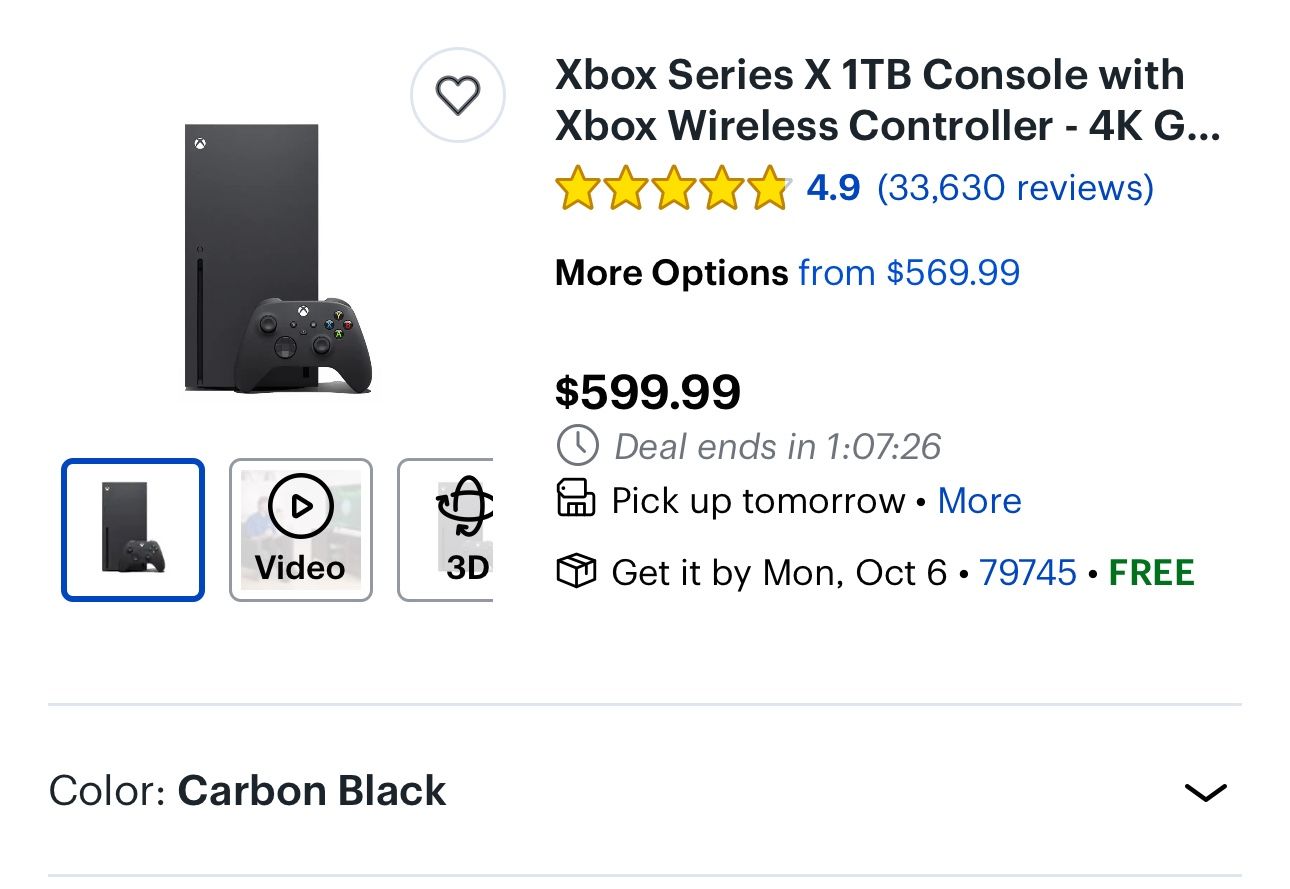Collapse the Color: Carbon Black row

[1205, 792]
